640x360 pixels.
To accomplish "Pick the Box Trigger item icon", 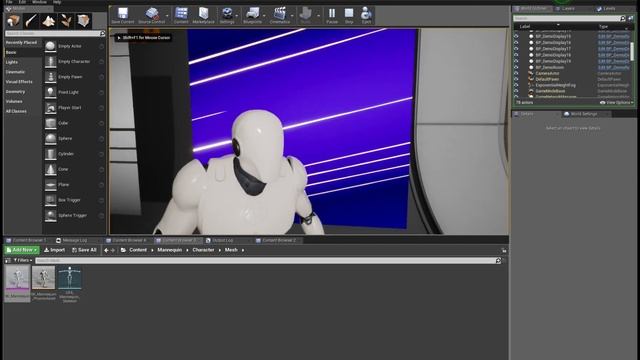I will (51, 200).
